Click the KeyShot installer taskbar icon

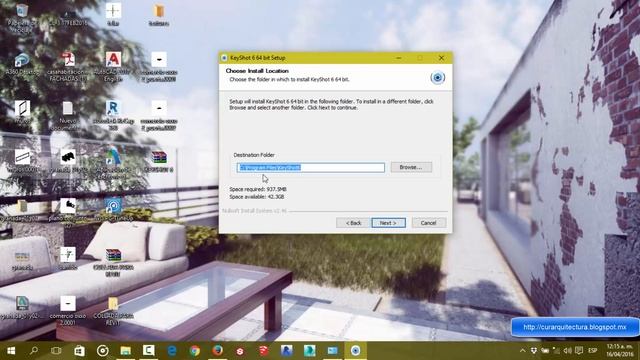pos(356,351)
